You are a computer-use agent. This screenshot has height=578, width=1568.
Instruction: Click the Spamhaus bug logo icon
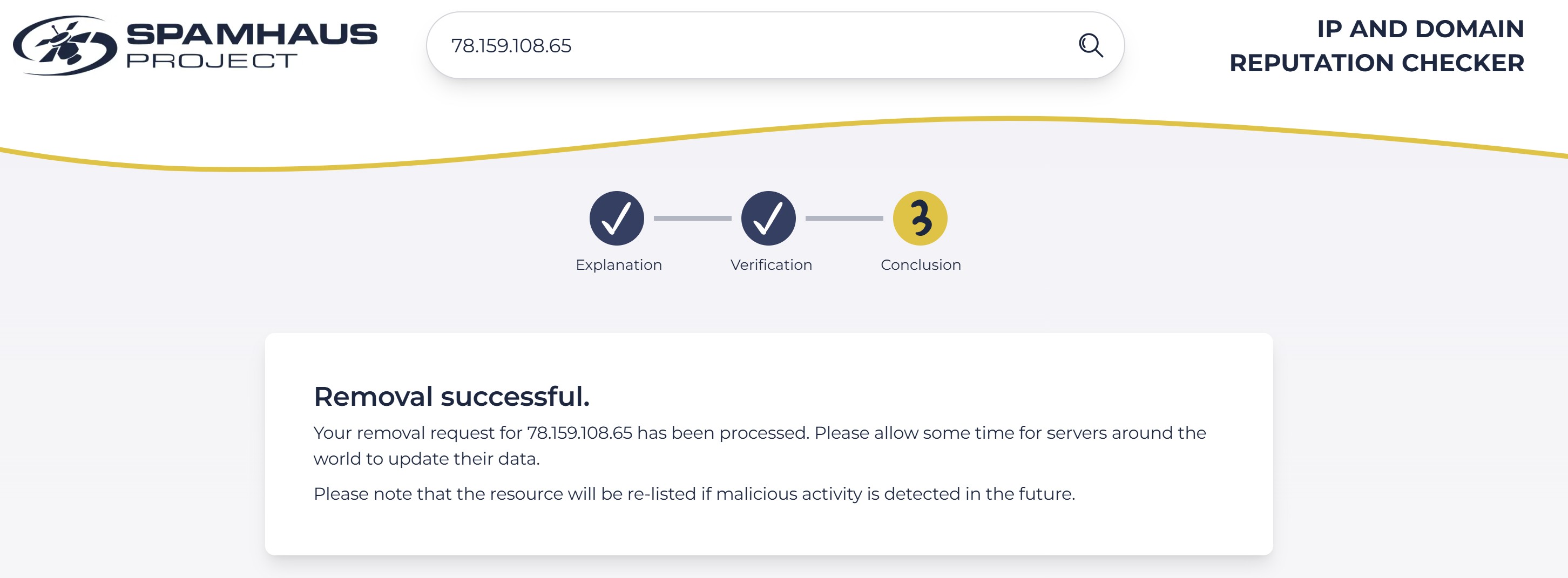click(64, 45)
